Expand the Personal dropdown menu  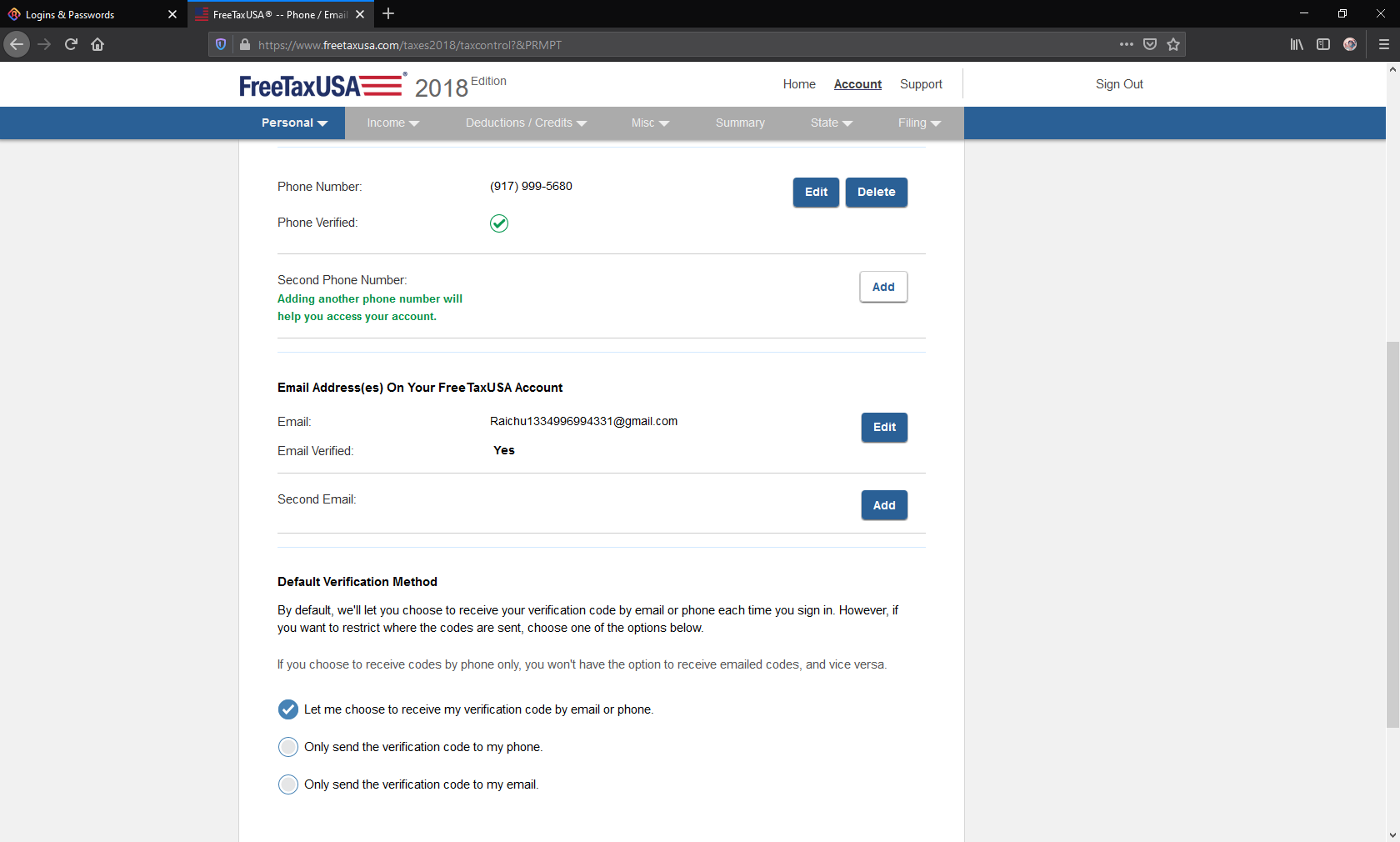(x=294, y=123)
